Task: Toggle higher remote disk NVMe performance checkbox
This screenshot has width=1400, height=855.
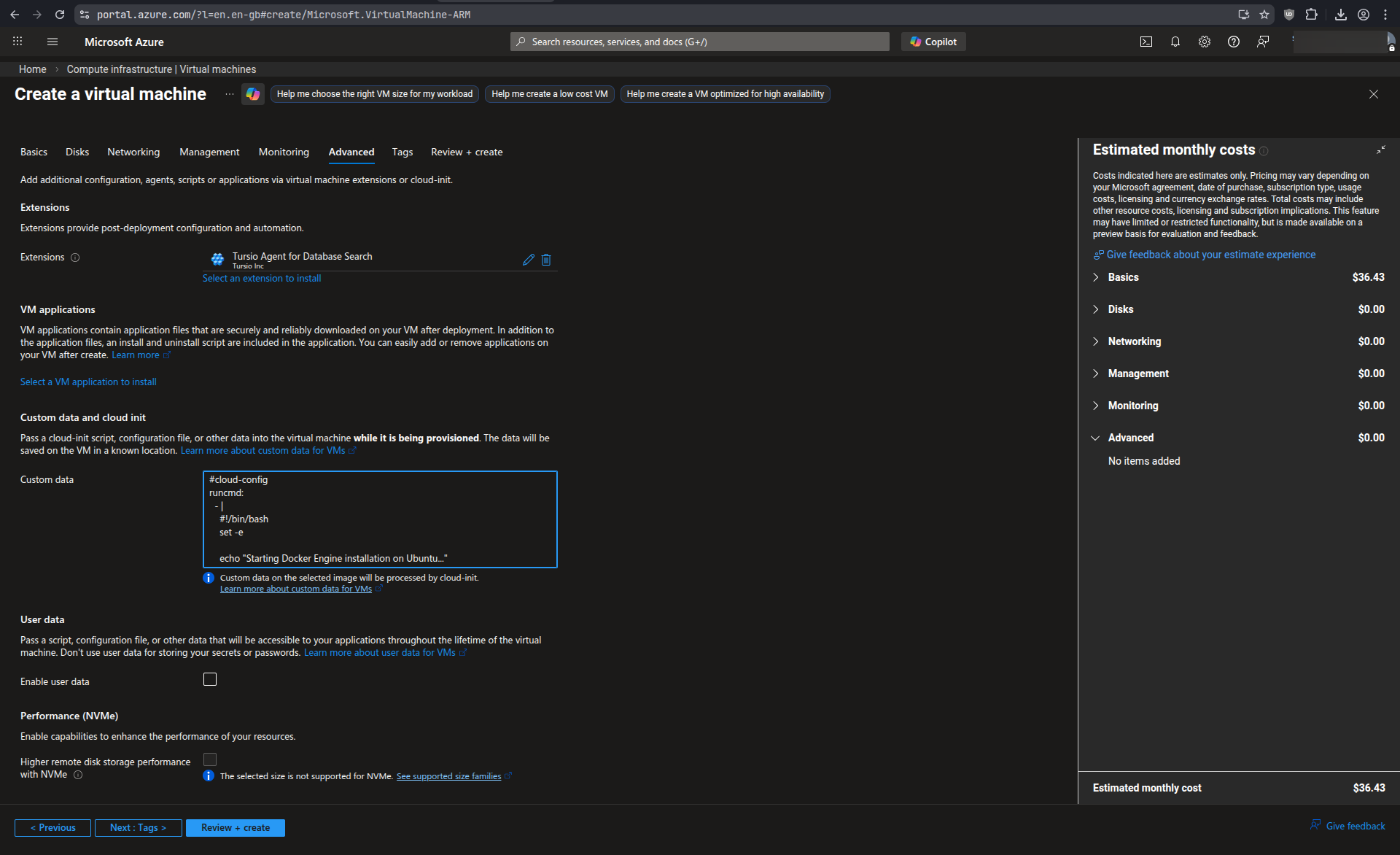Action: point(210,759)
